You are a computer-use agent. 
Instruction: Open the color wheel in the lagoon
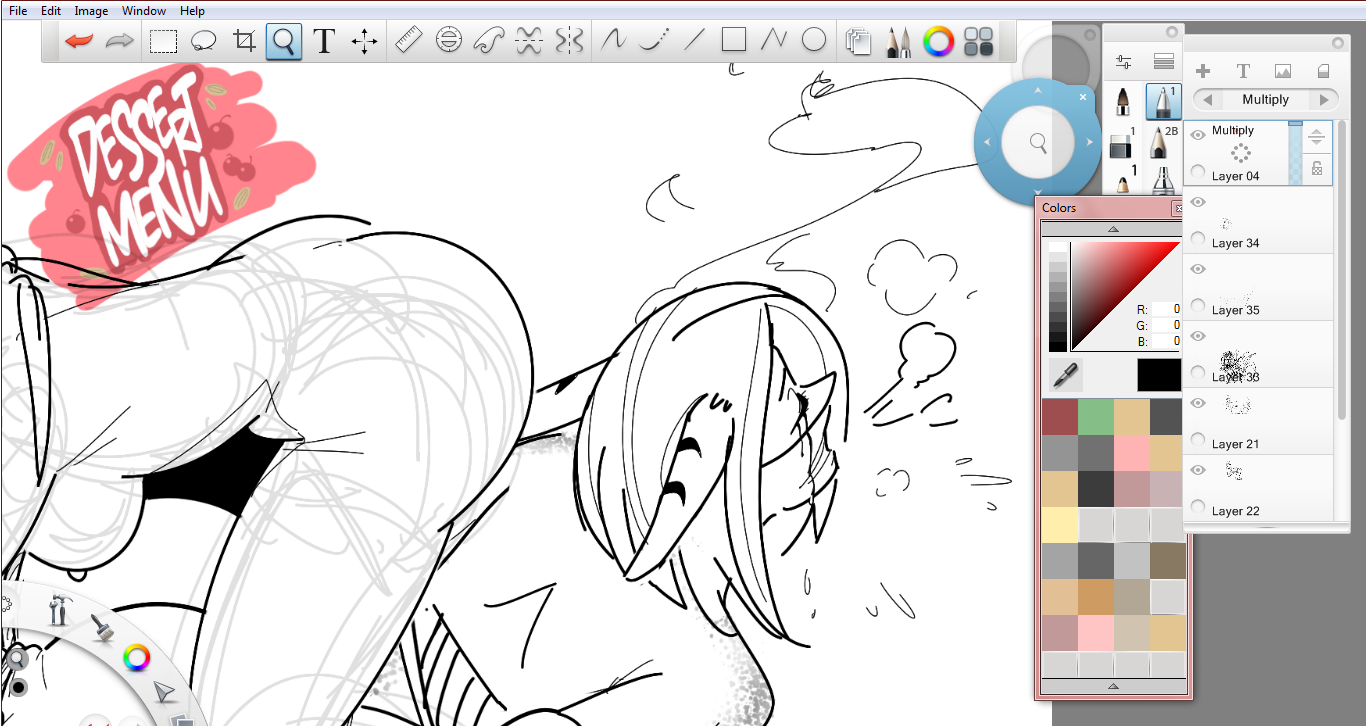[x=136, y=658]
